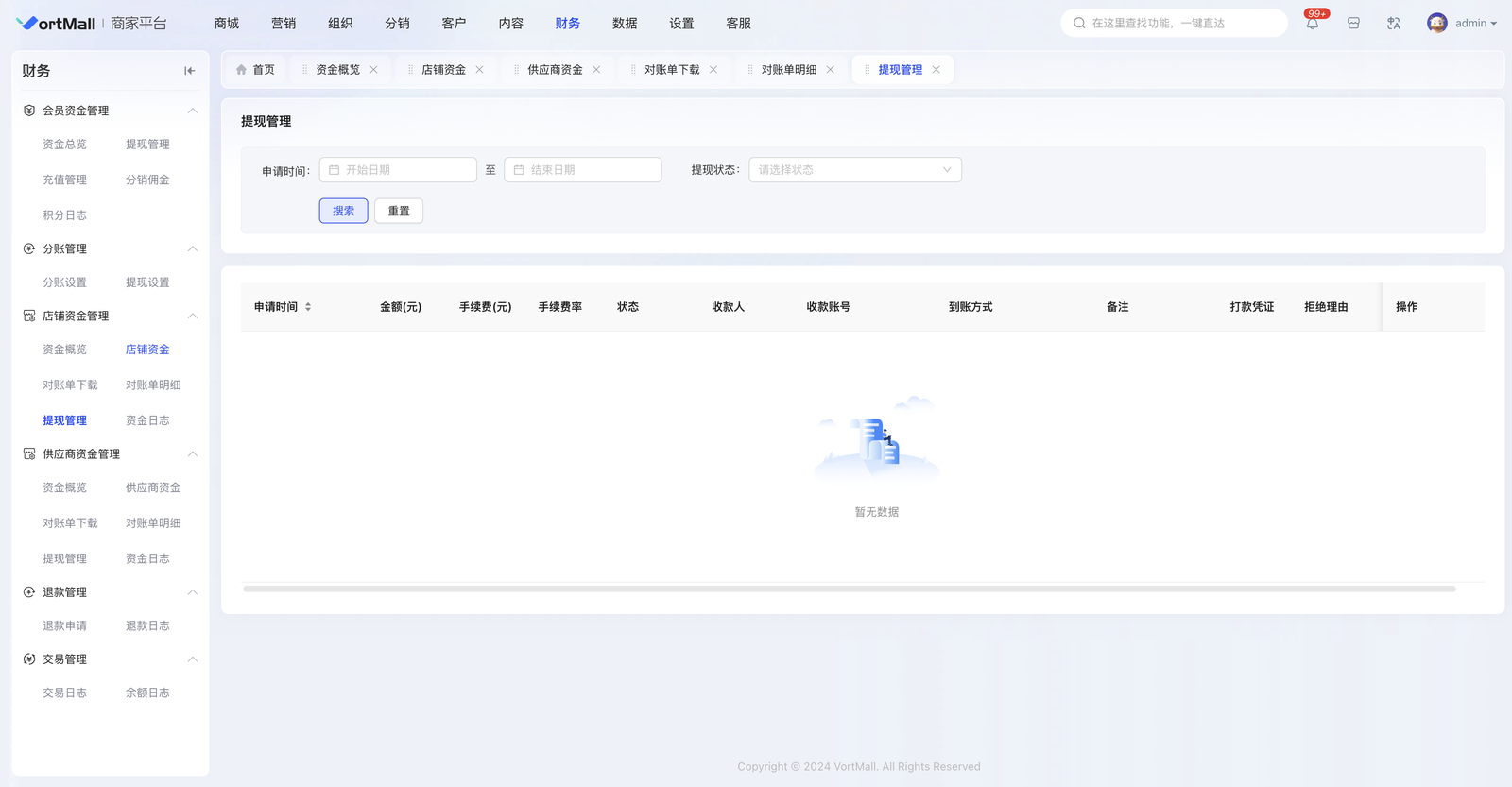Screen dimensions: 1512x787
Task: Switch to the 店铺资金 tab
Action: pos(443,70)
